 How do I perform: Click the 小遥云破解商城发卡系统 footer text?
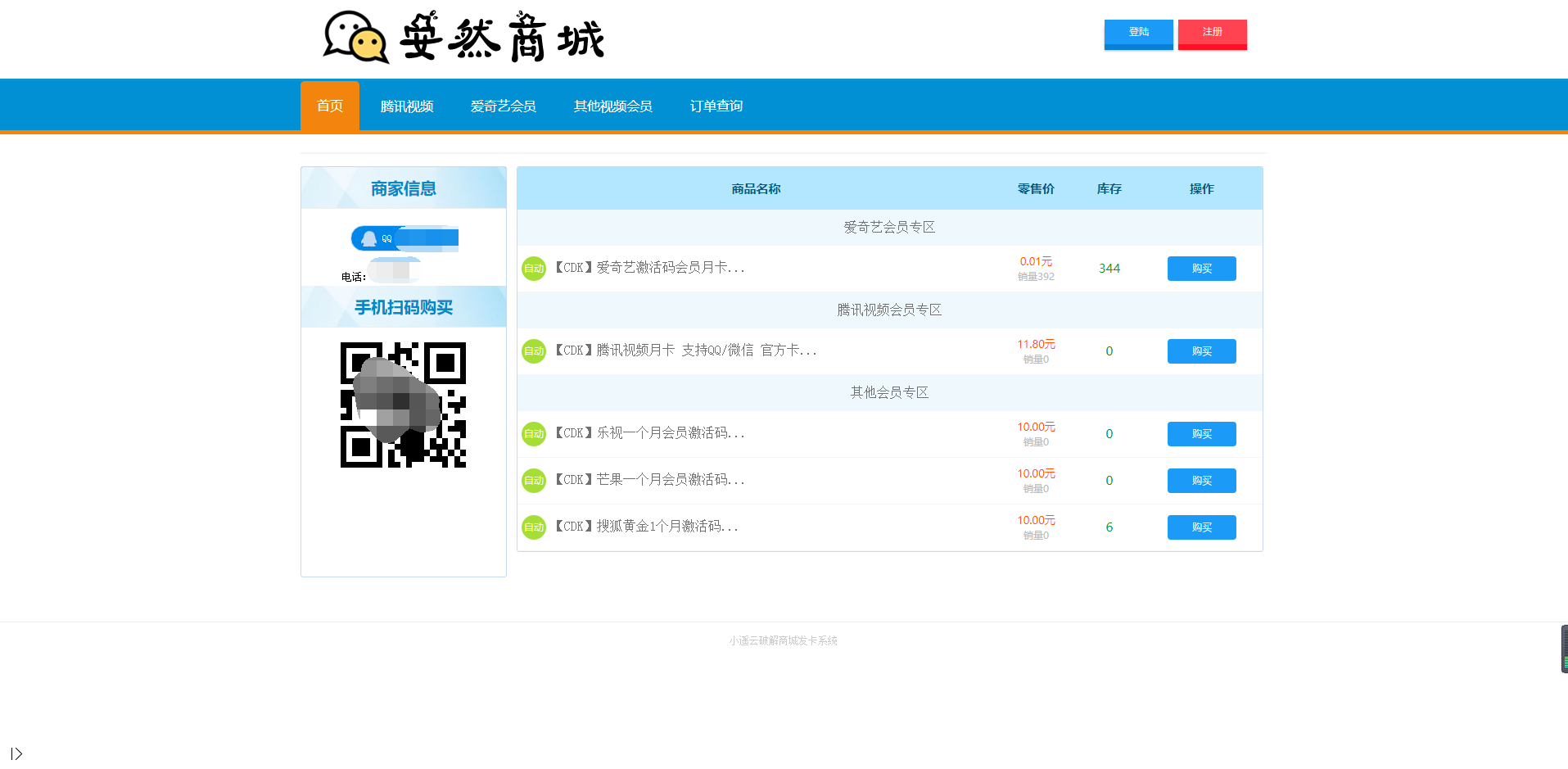783,640
